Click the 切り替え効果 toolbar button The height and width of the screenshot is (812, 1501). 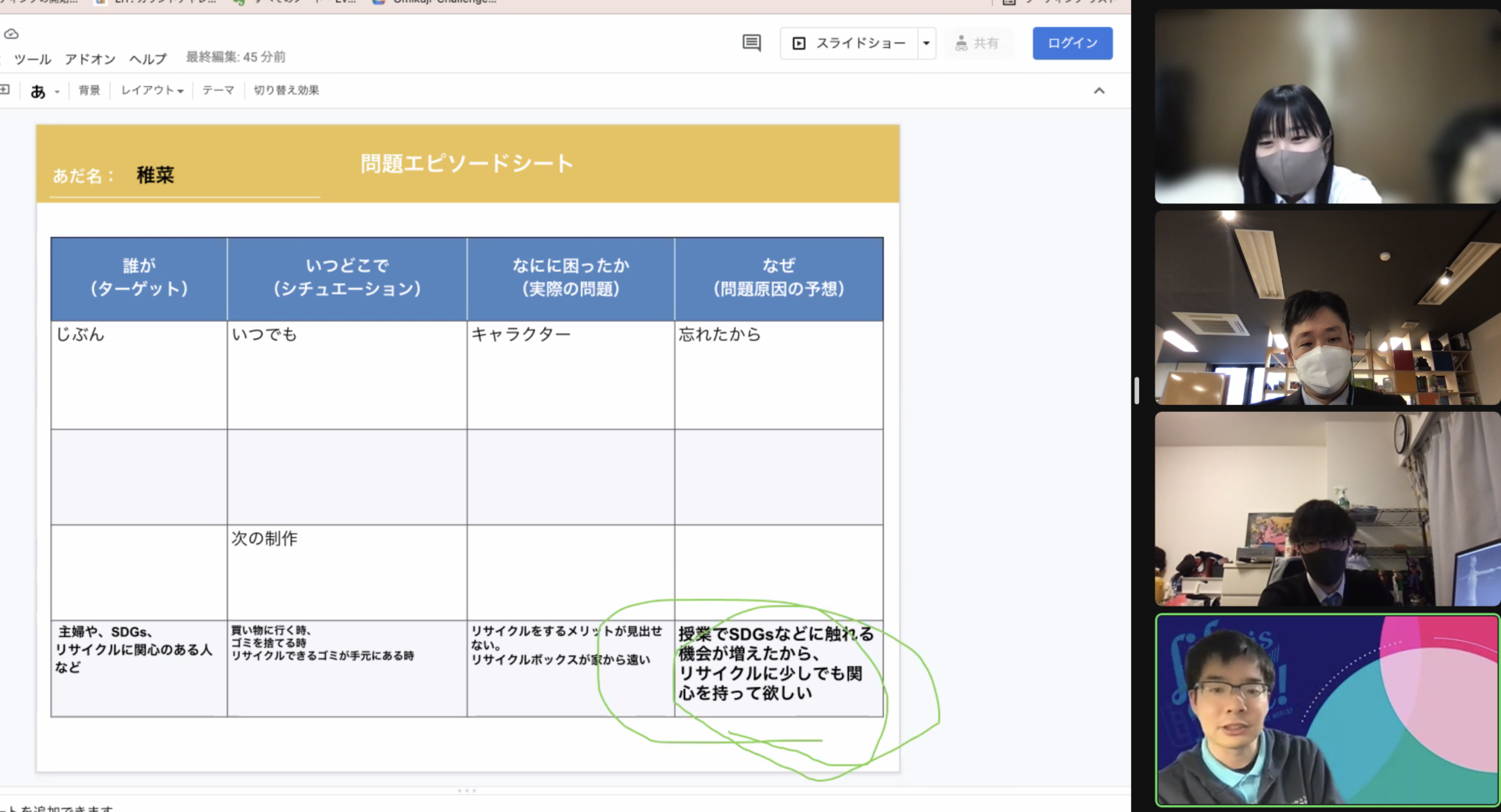[286, 91]
